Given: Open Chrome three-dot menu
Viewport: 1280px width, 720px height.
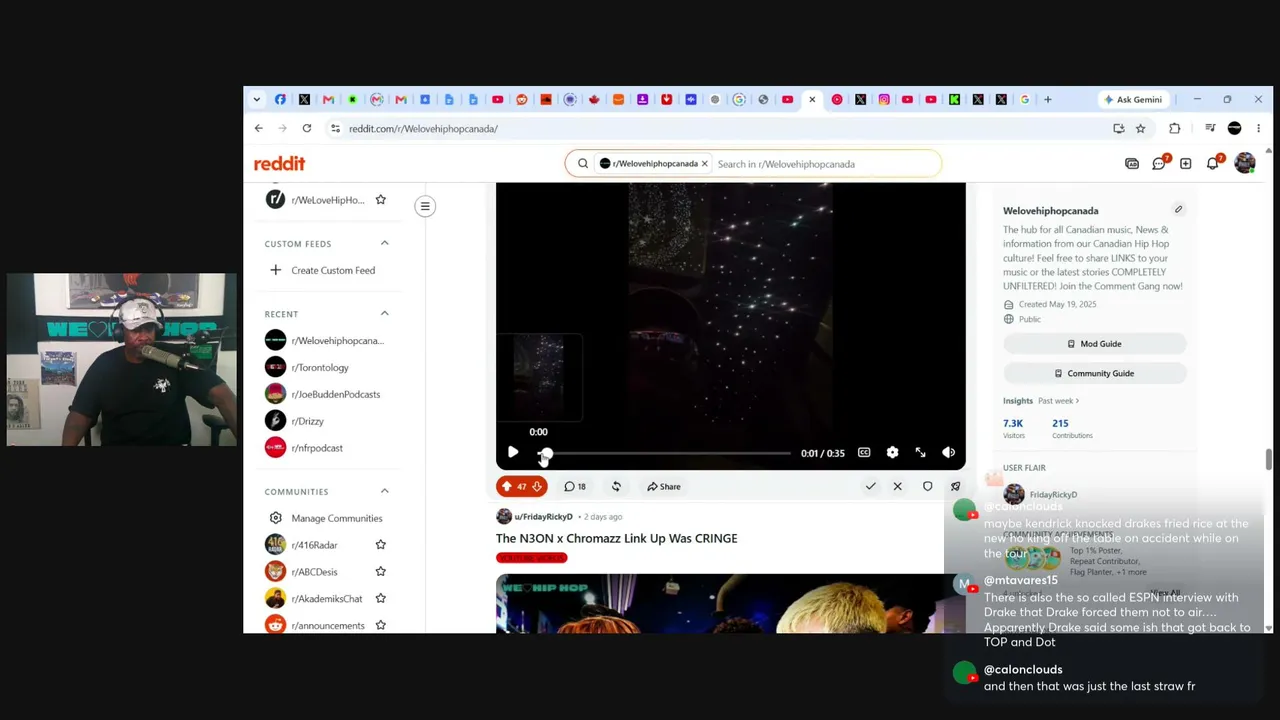Looking at the screenshot, I should (1258, 128).
